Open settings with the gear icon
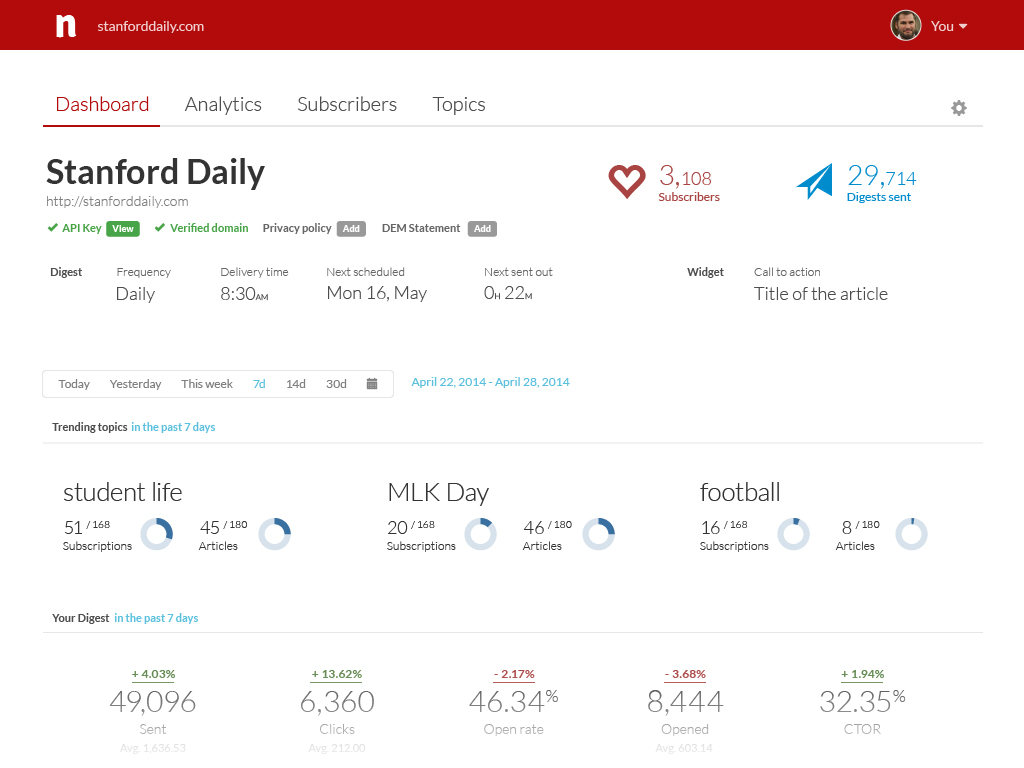1024x768 pixels. tap(958, 108)
